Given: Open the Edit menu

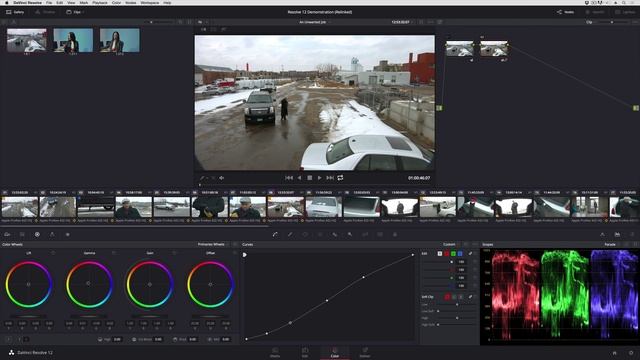Looking at the screenshot, I should pyautogui.click(x=60, y=2).
